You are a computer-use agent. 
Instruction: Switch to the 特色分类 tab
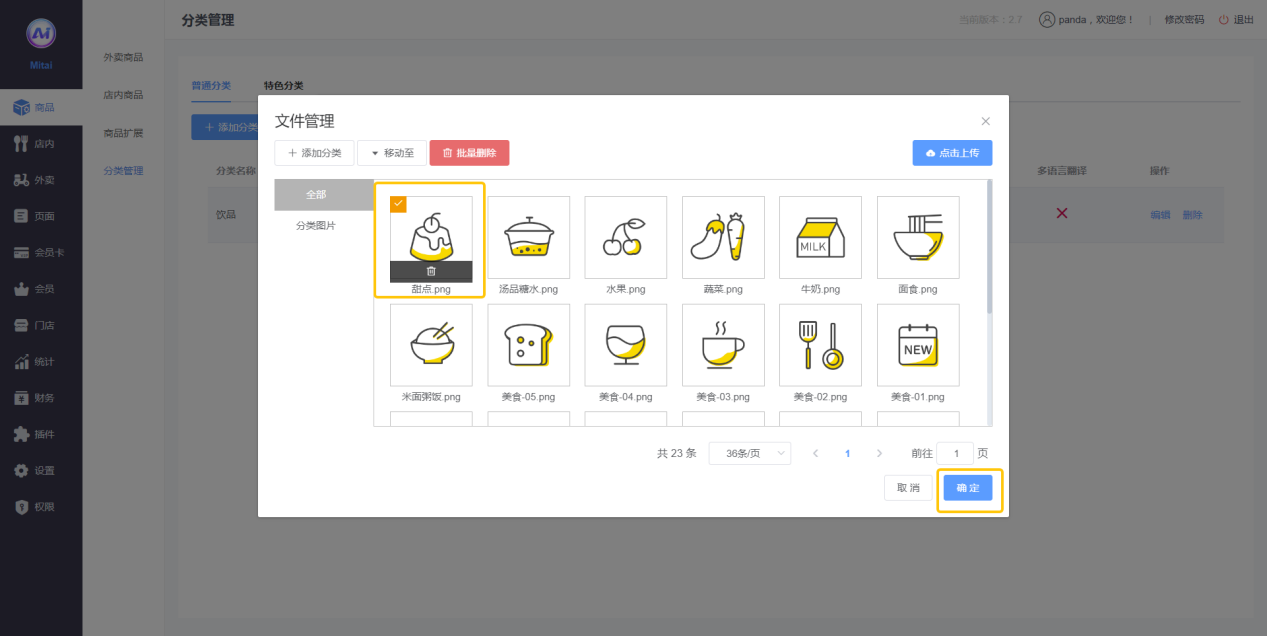click(x=283, y=86)
